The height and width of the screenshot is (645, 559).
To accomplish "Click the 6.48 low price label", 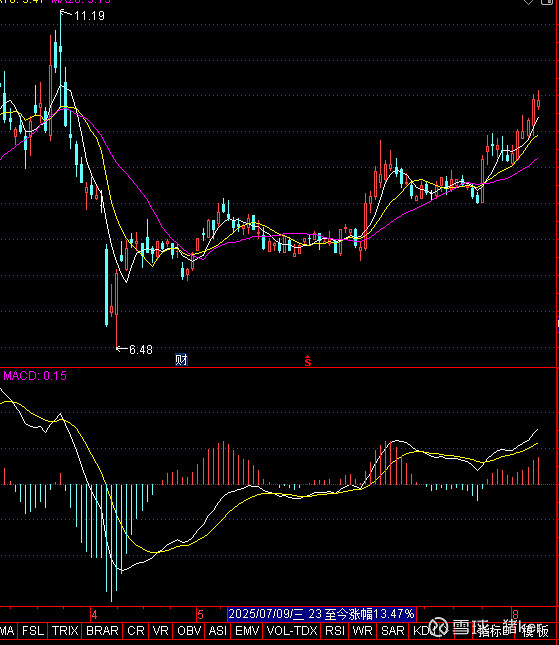I will point(141,350).
